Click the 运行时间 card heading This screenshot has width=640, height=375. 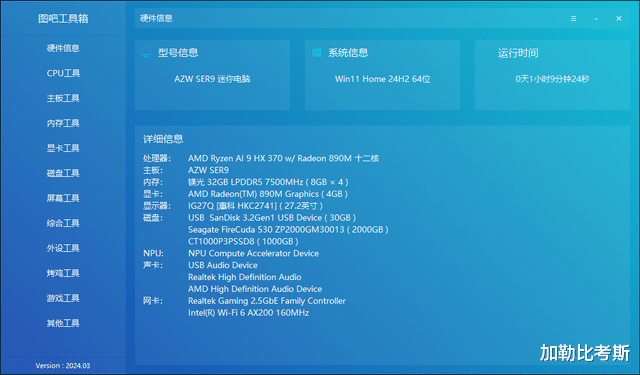[518, 53]
